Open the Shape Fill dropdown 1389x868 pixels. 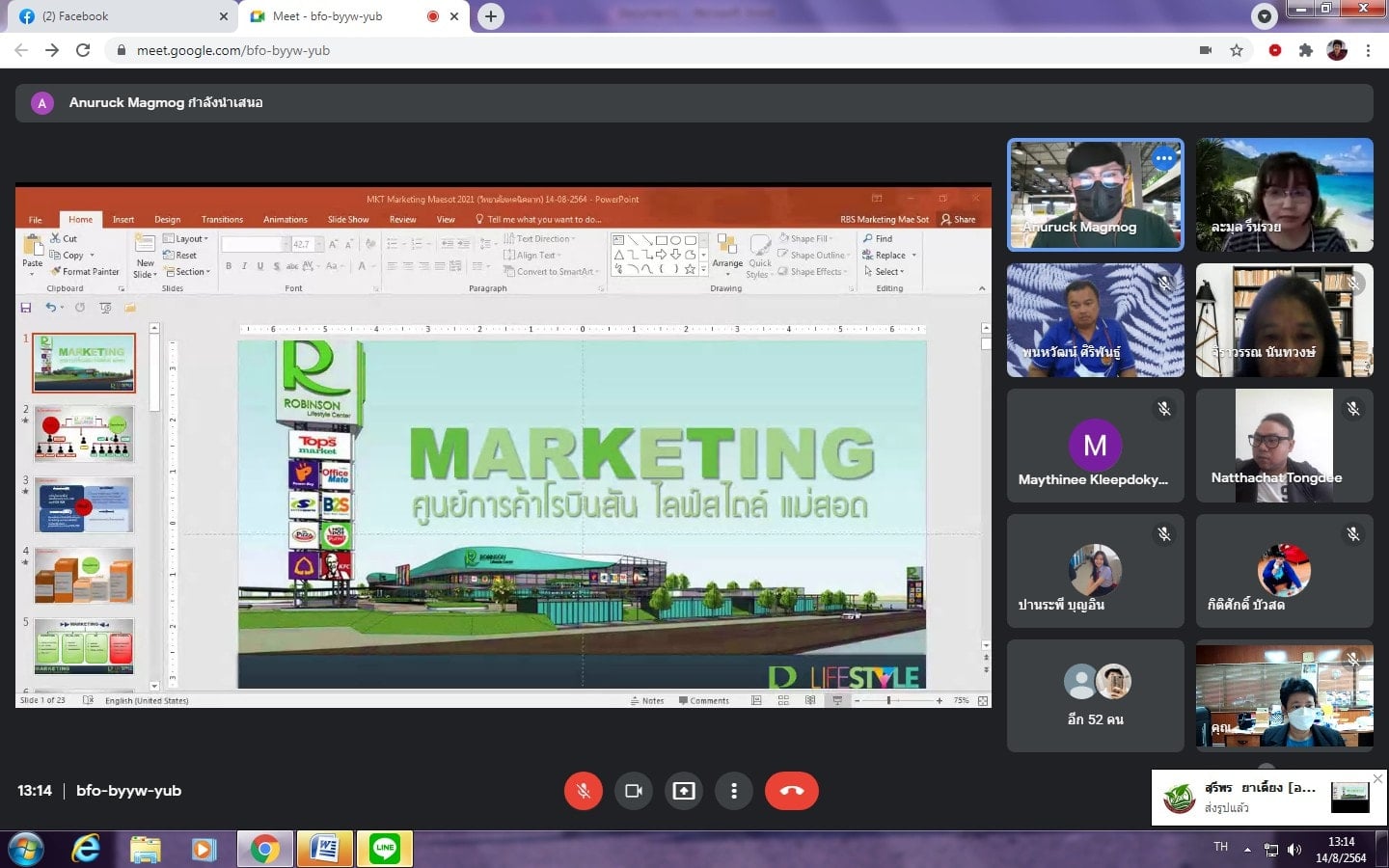coord(806,238)
